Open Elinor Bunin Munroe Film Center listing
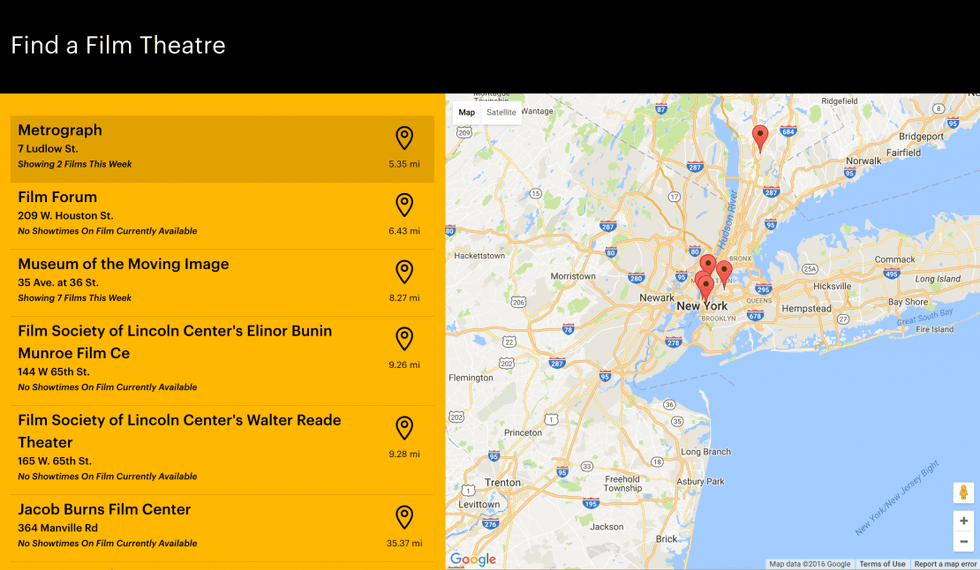The height and width of the screenshot is (570, 980). (x=222, y=361)
